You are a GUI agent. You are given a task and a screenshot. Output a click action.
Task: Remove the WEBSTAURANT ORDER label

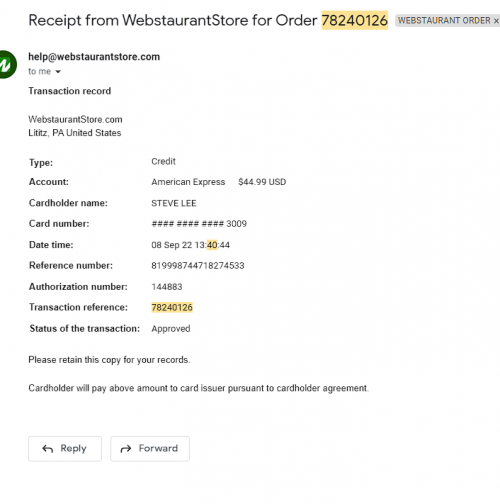496,21
